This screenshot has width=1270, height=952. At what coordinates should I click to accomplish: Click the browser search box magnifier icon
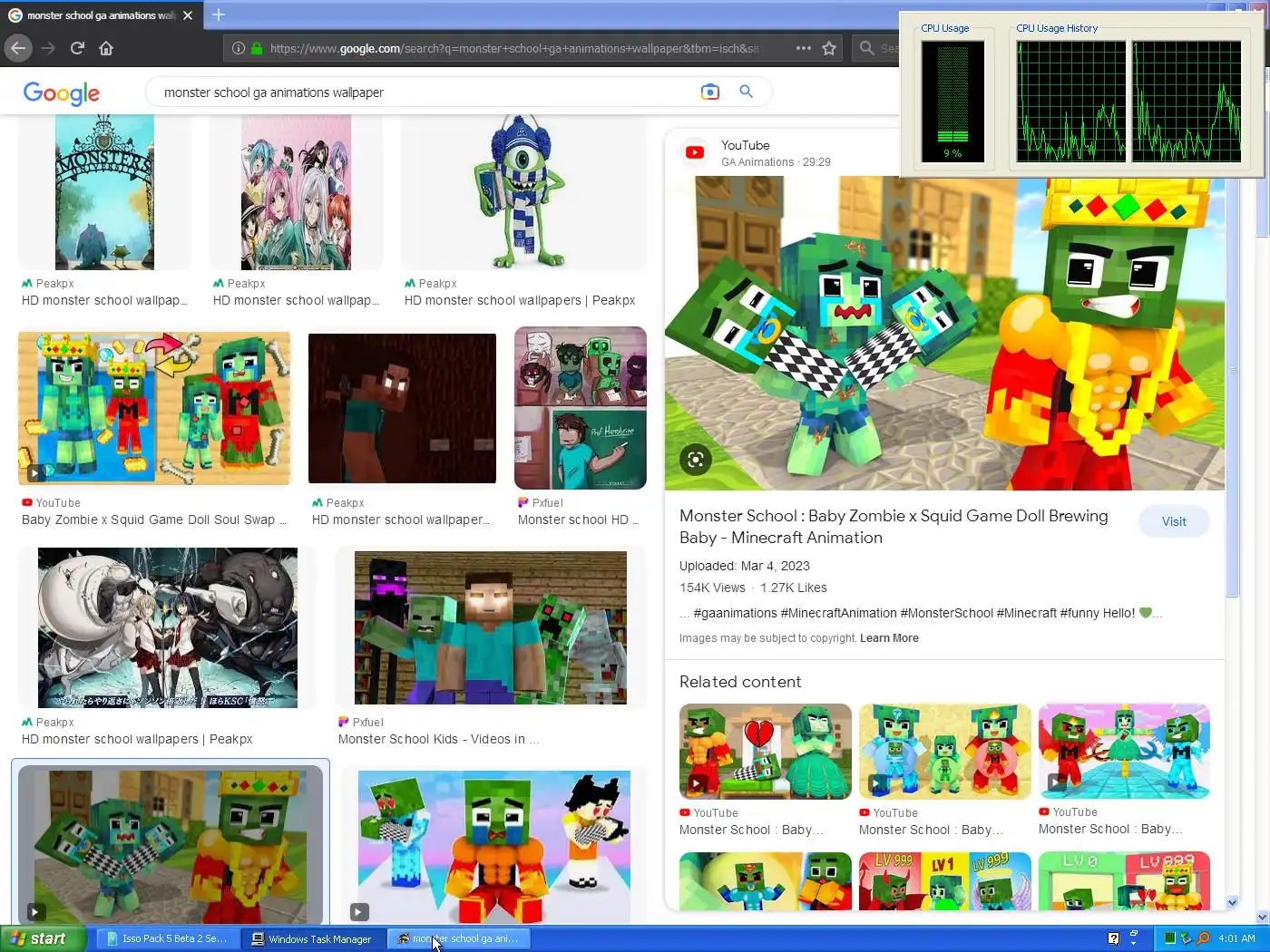point(867,48)
